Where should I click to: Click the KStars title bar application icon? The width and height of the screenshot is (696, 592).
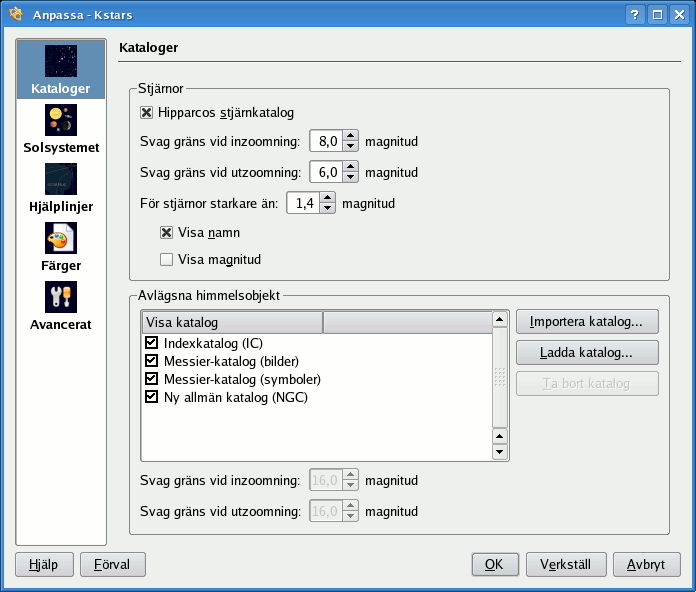click(x=16, y=15)
